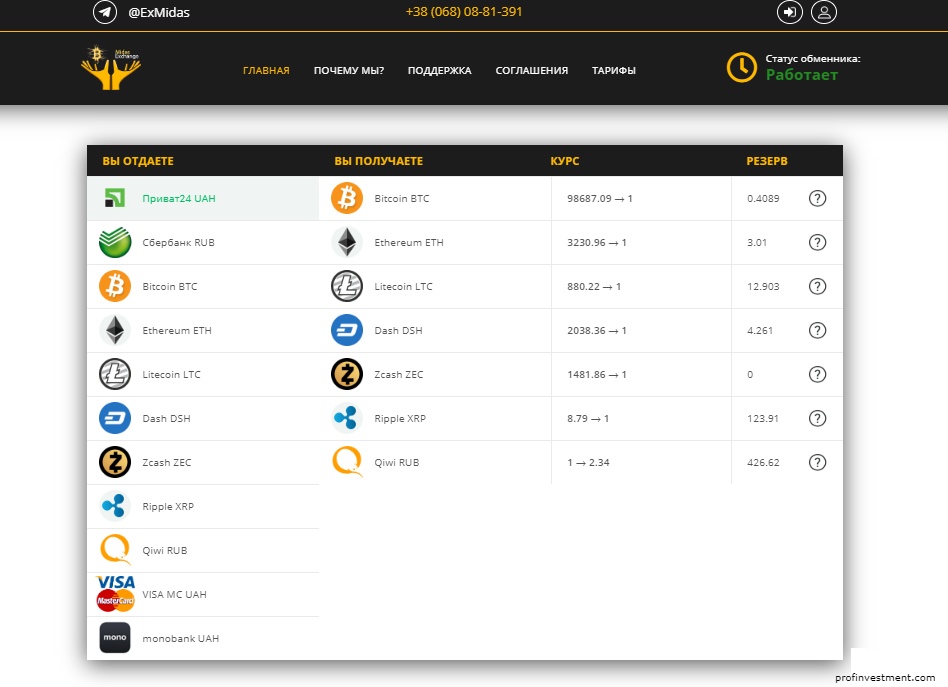Click the rate 3230.96 → 1
Screen dimensions: 948x687
click(597, 243)
